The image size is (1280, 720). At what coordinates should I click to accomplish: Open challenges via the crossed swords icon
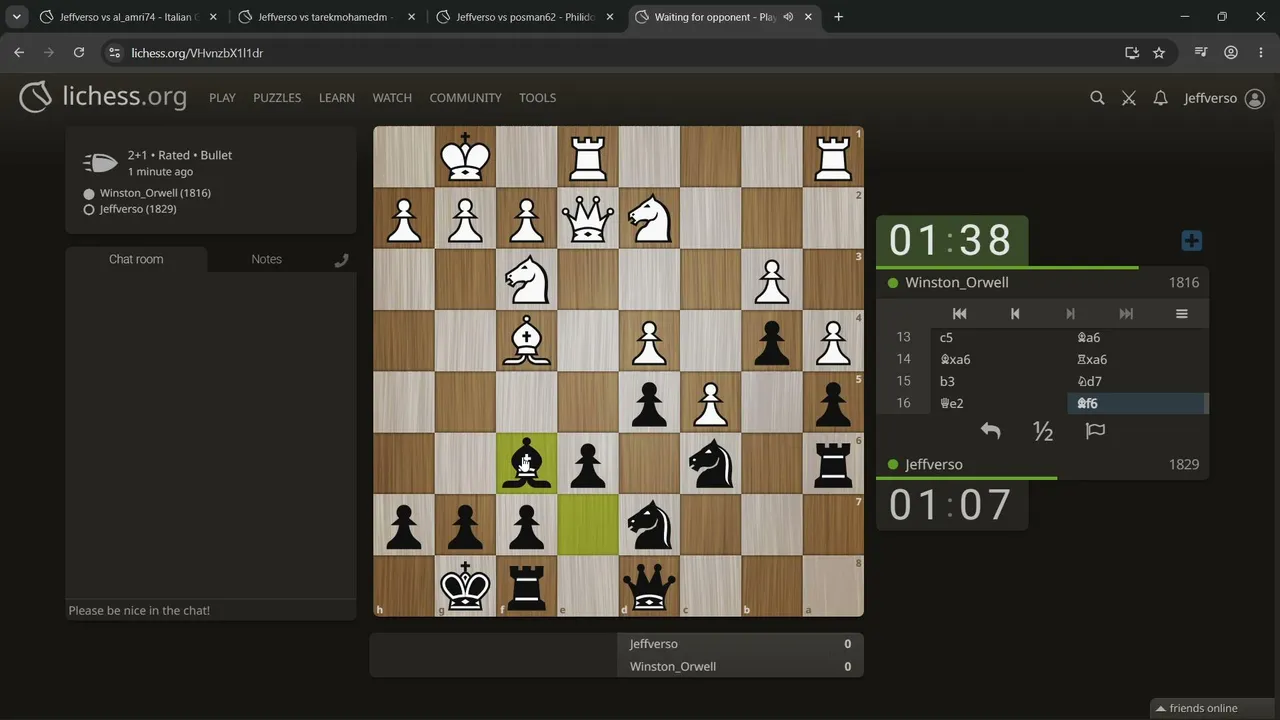[x=1129, y=98]
